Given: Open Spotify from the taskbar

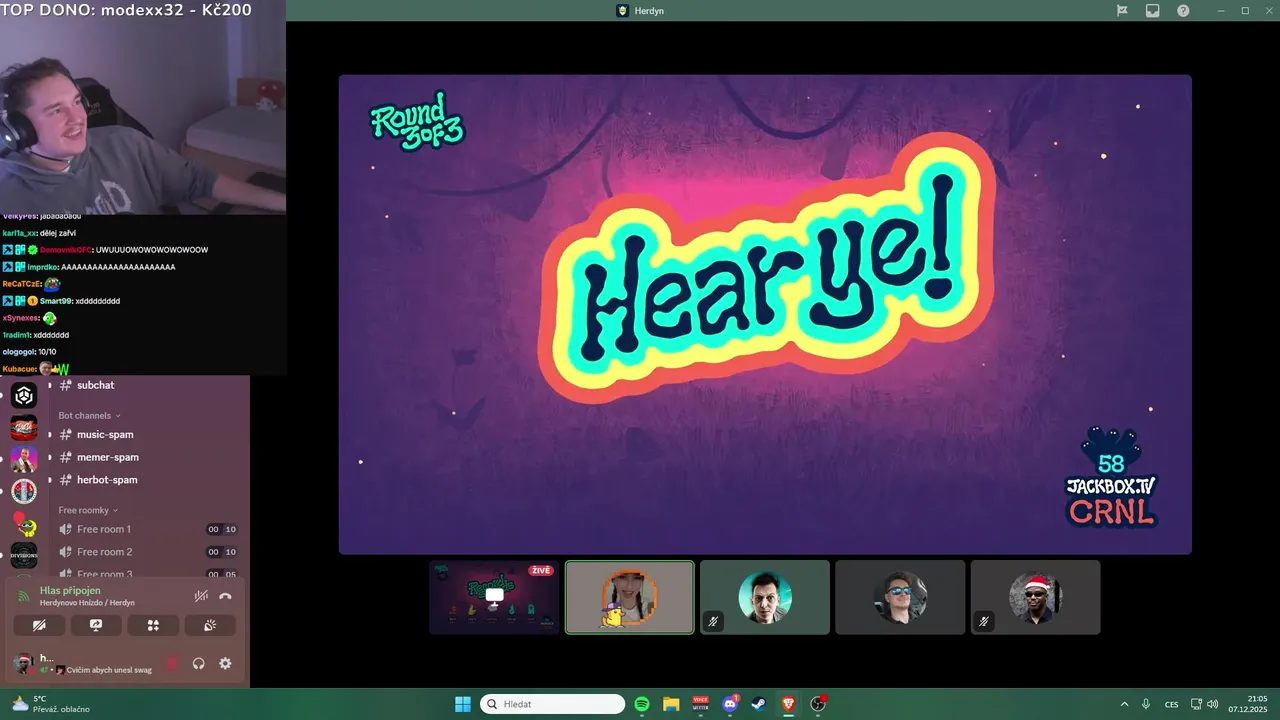Looking at the screenshot, I should (642, 704).
